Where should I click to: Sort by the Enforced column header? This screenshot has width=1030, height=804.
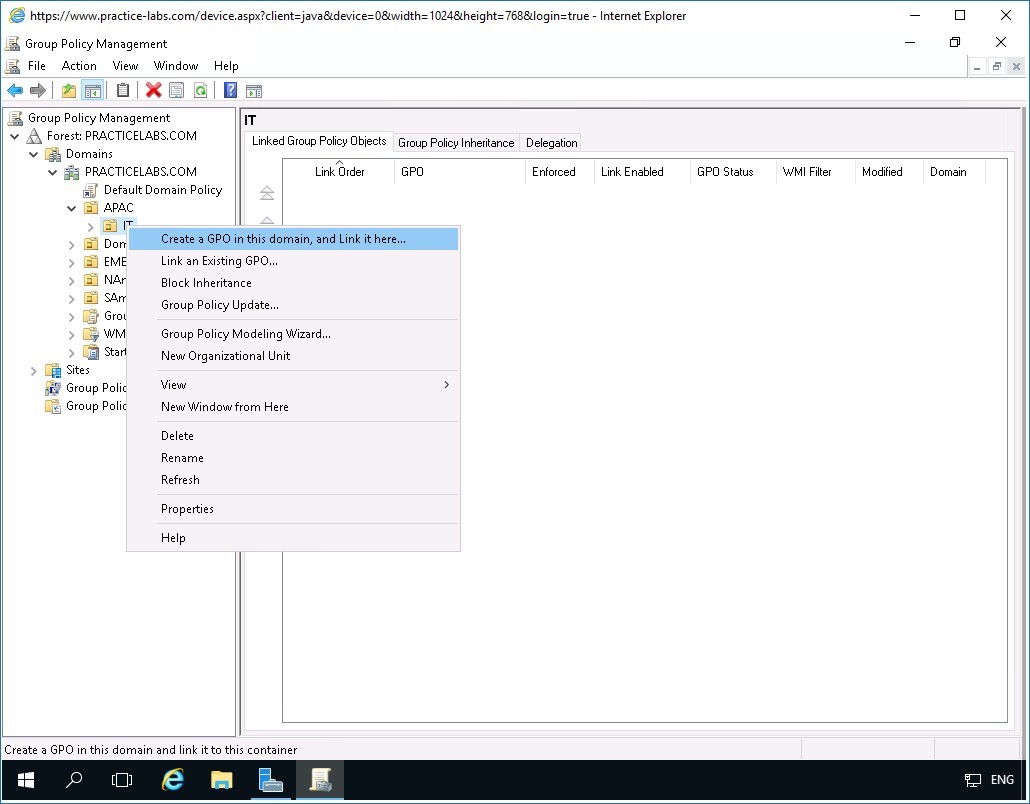(x=560, y=172)
